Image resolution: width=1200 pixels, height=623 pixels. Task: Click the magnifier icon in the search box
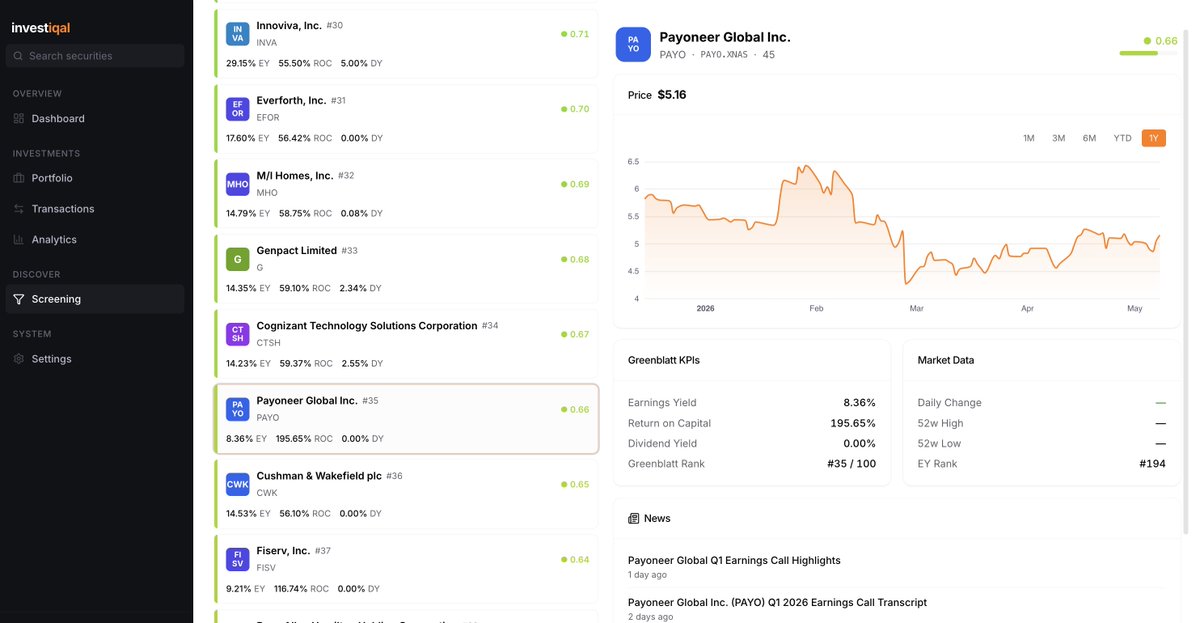[19, 56]
